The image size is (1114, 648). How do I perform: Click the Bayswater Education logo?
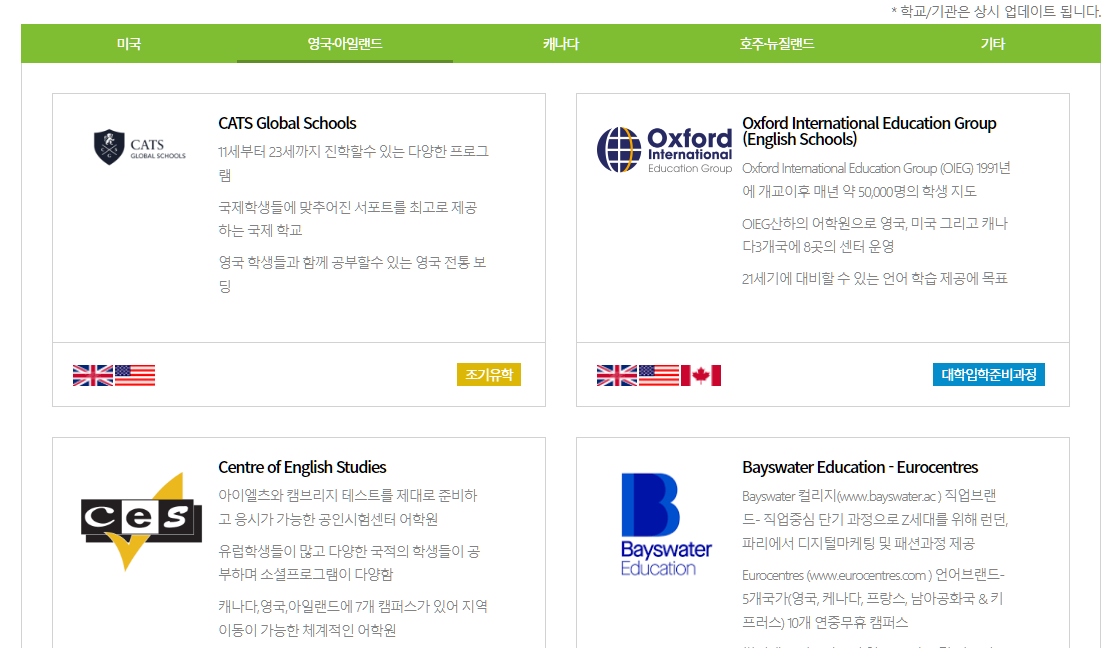666,524
